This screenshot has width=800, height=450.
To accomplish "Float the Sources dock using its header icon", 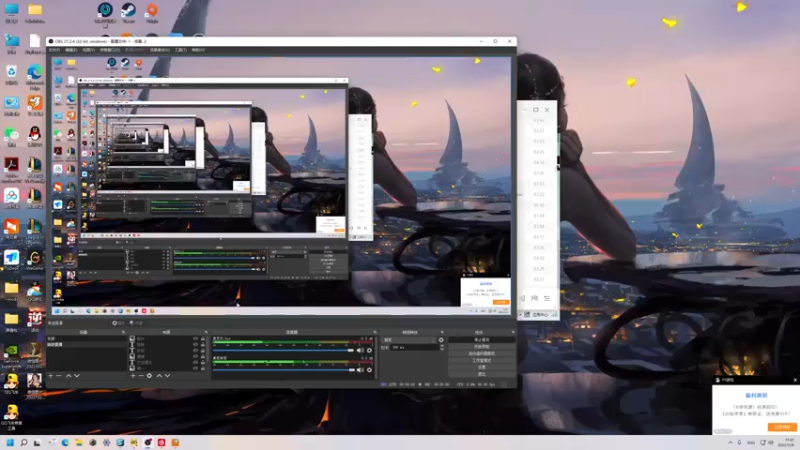I will click(206, 332).
